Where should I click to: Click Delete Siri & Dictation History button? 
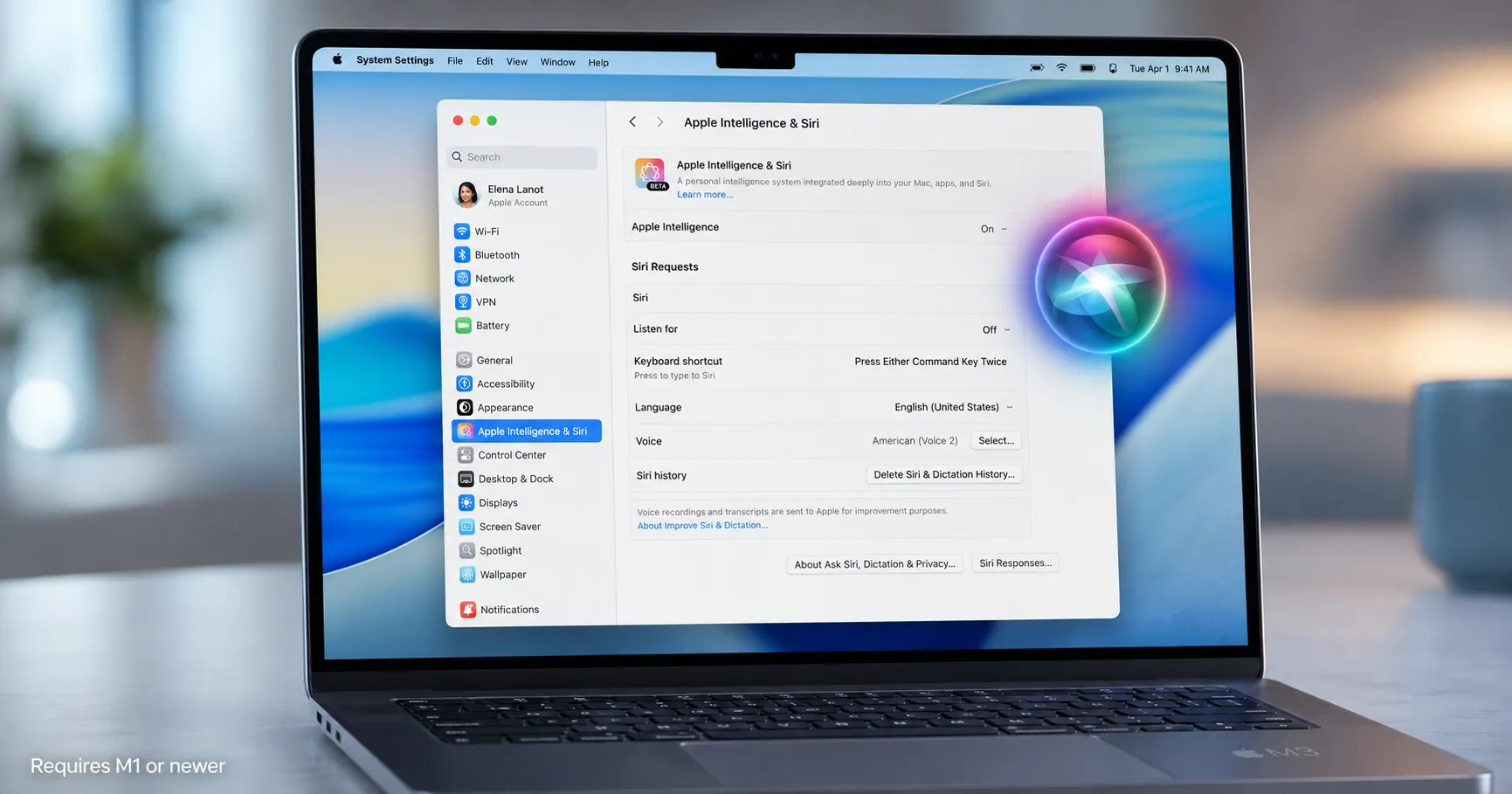pos(944,474)
